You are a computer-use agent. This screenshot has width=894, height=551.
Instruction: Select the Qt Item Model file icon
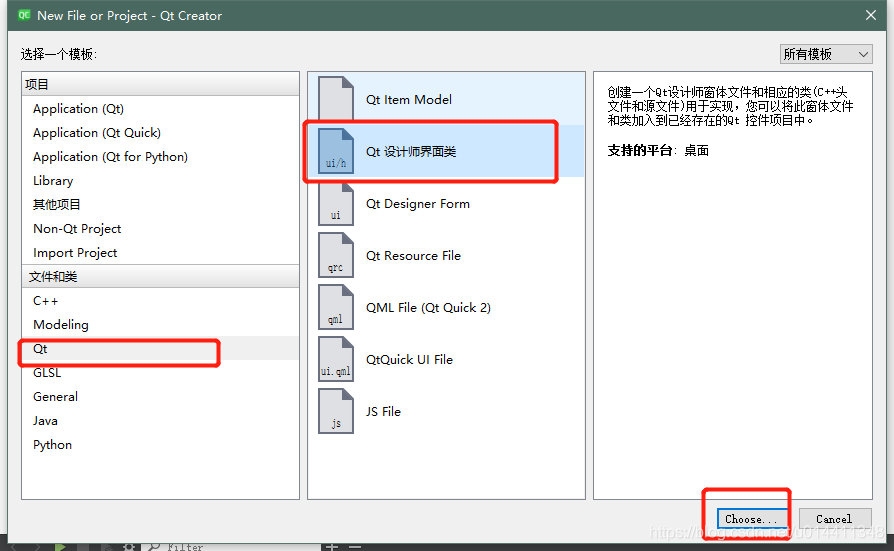coord(336,99)
